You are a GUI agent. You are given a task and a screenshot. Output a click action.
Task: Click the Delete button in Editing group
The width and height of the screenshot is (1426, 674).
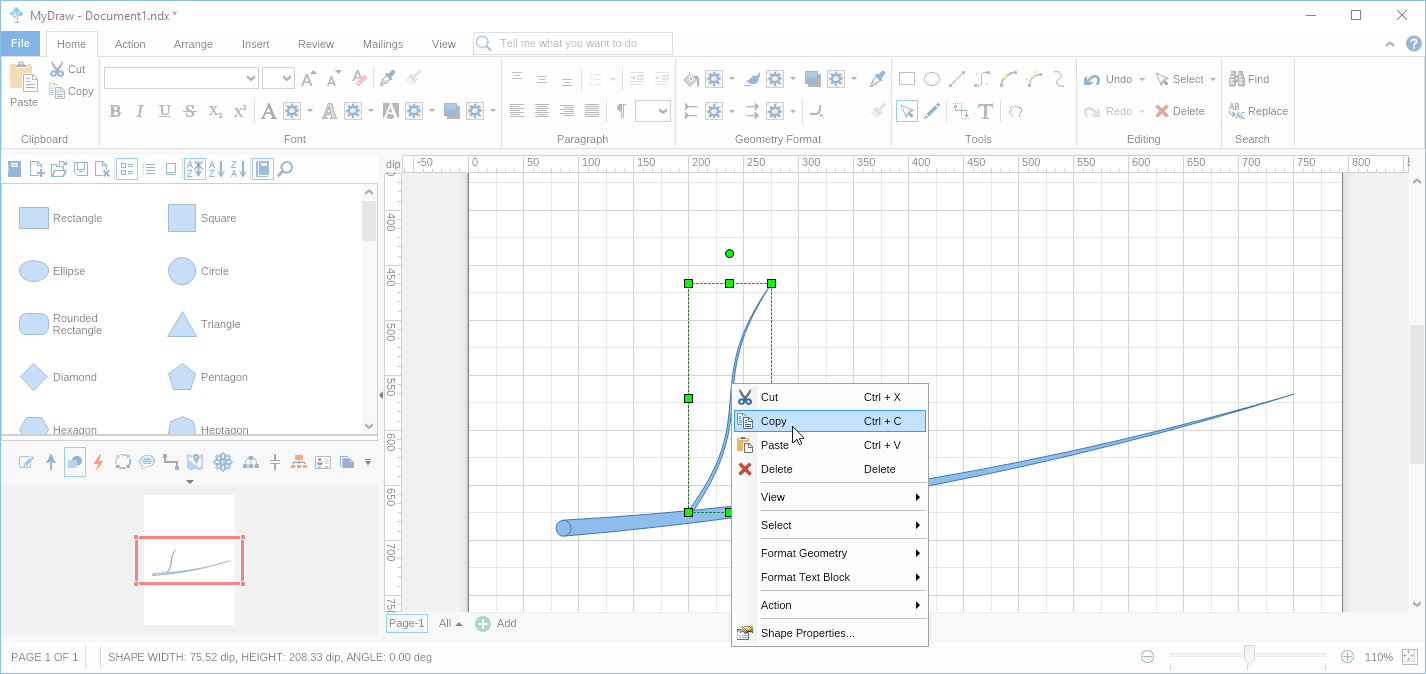point(1180,111)
